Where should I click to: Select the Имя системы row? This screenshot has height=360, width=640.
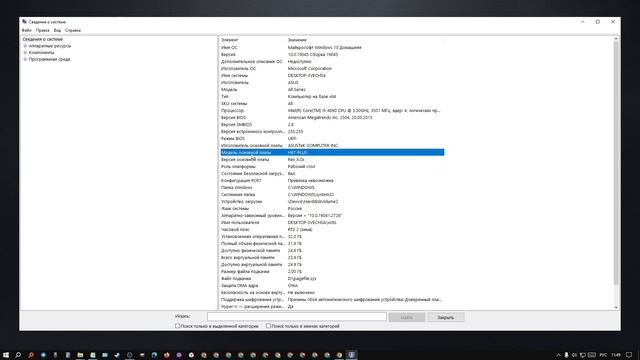click(x=332, y=76)
